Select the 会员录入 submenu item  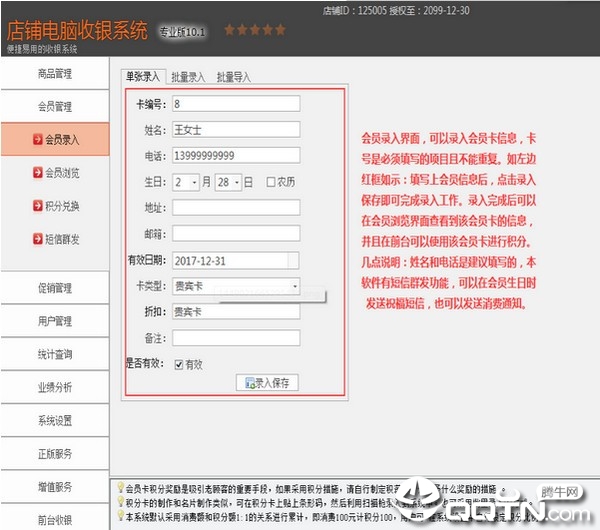(55, 139)
